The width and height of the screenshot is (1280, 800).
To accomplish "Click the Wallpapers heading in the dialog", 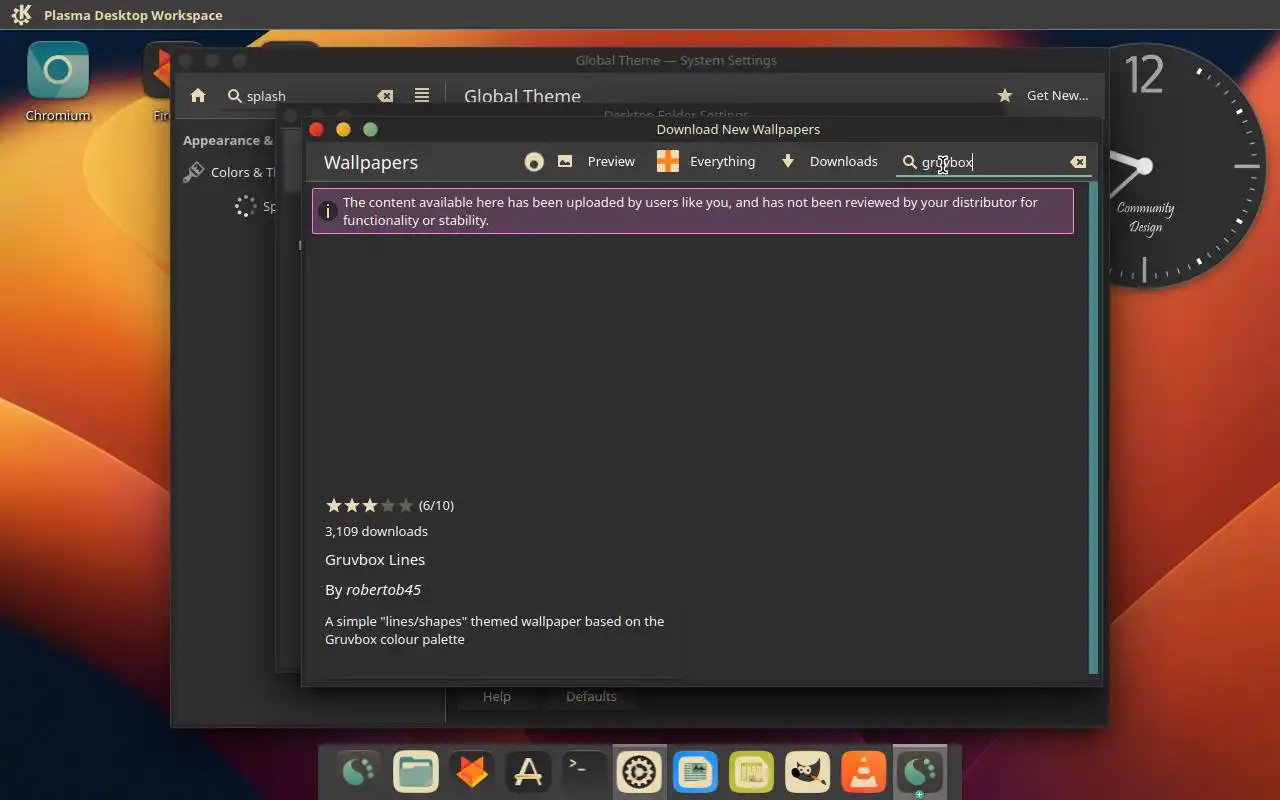I will 371,162.
